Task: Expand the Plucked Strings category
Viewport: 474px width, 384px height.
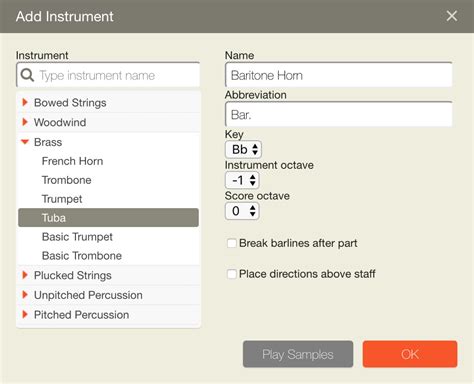Action: [x=25, y=275]
